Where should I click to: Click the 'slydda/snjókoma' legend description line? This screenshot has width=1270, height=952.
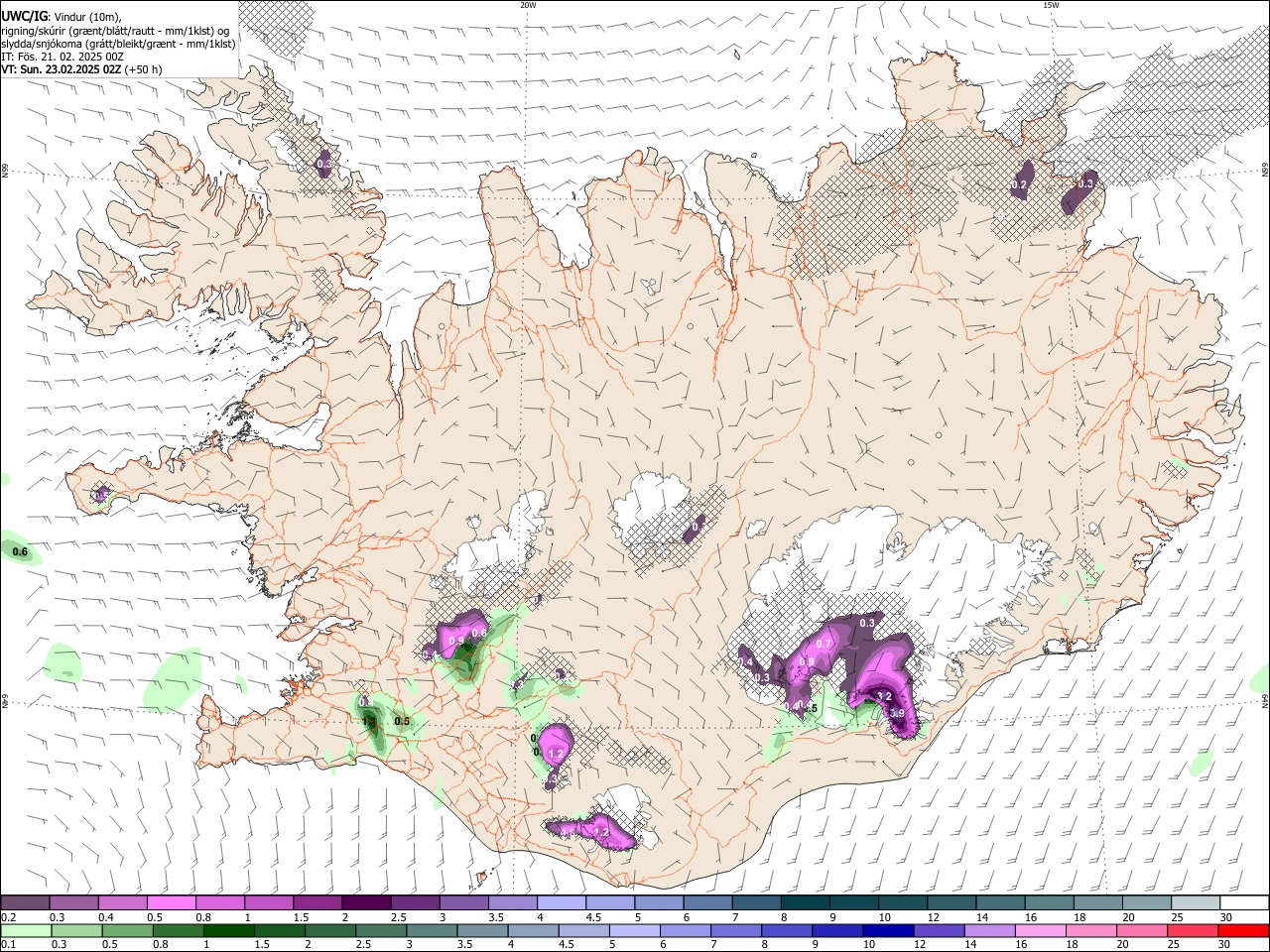[x=118, y=44]
